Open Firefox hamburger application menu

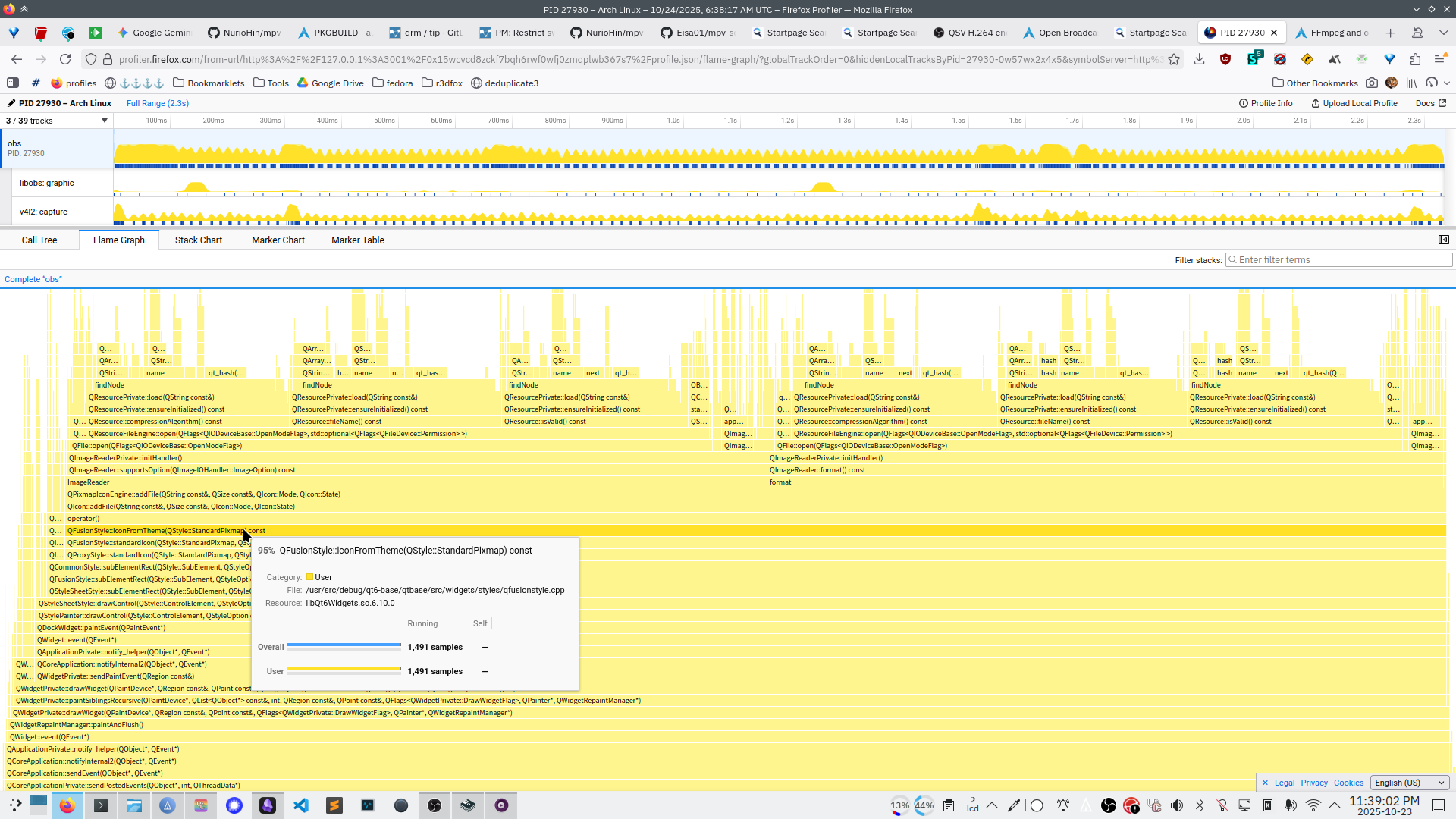(x=1440, y=59)
